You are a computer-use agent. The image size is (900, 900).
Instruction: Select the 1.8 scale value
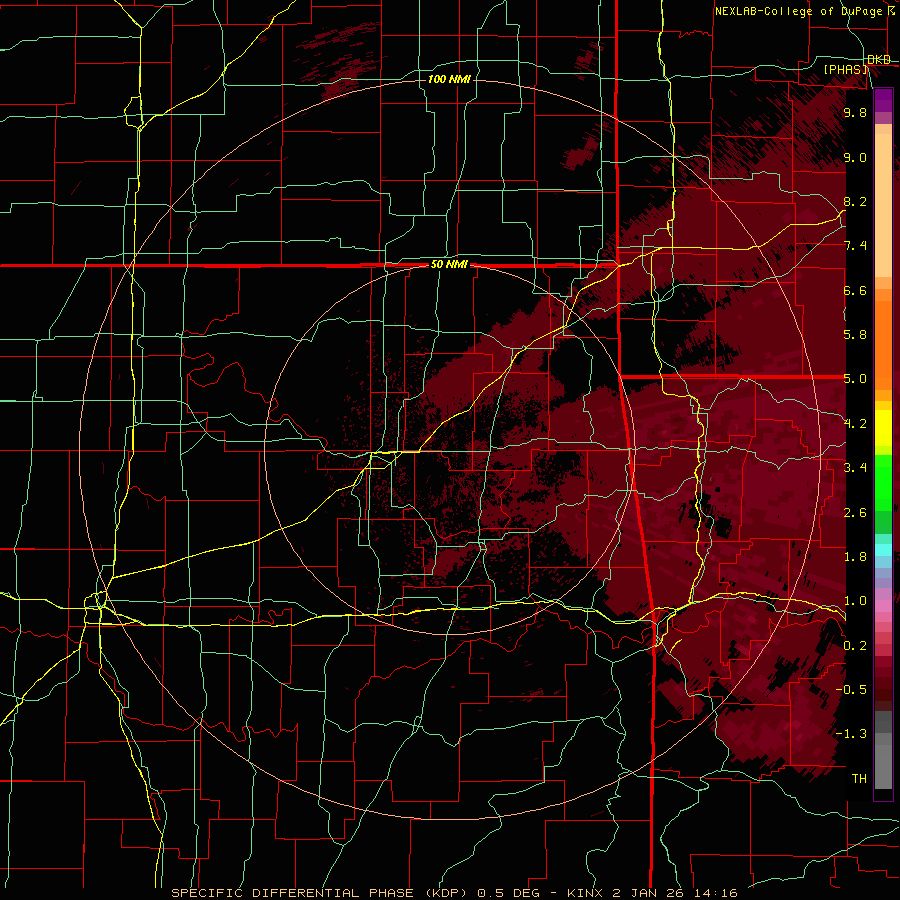tap(855, 557)
